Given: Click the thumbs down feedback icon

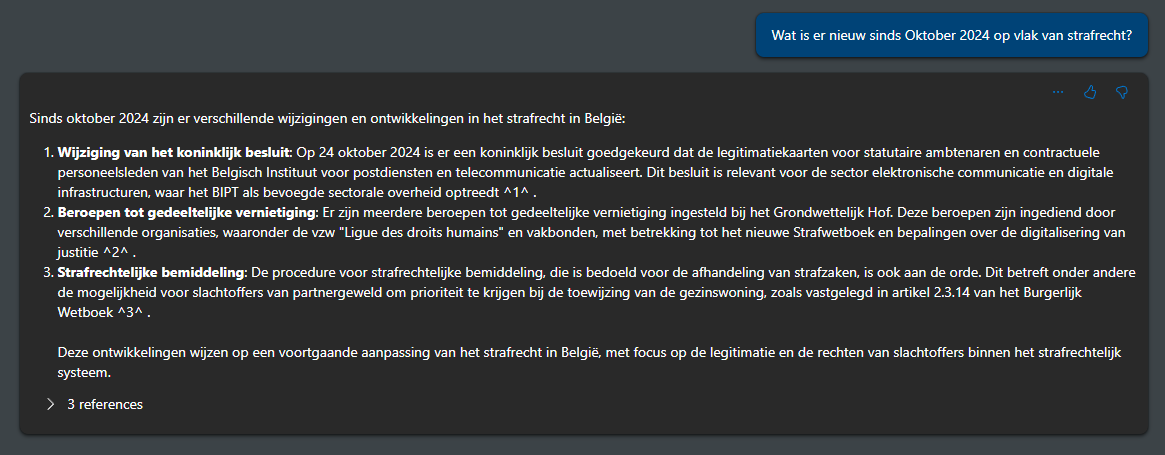Looking at the screenshot, I should pos(1122,92).
